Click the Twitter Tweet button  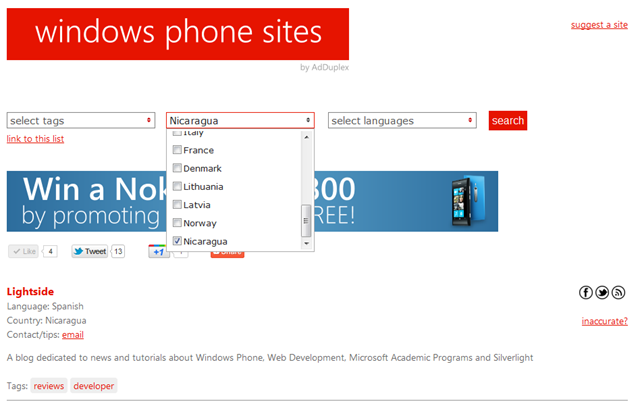[x=90, y=251]
